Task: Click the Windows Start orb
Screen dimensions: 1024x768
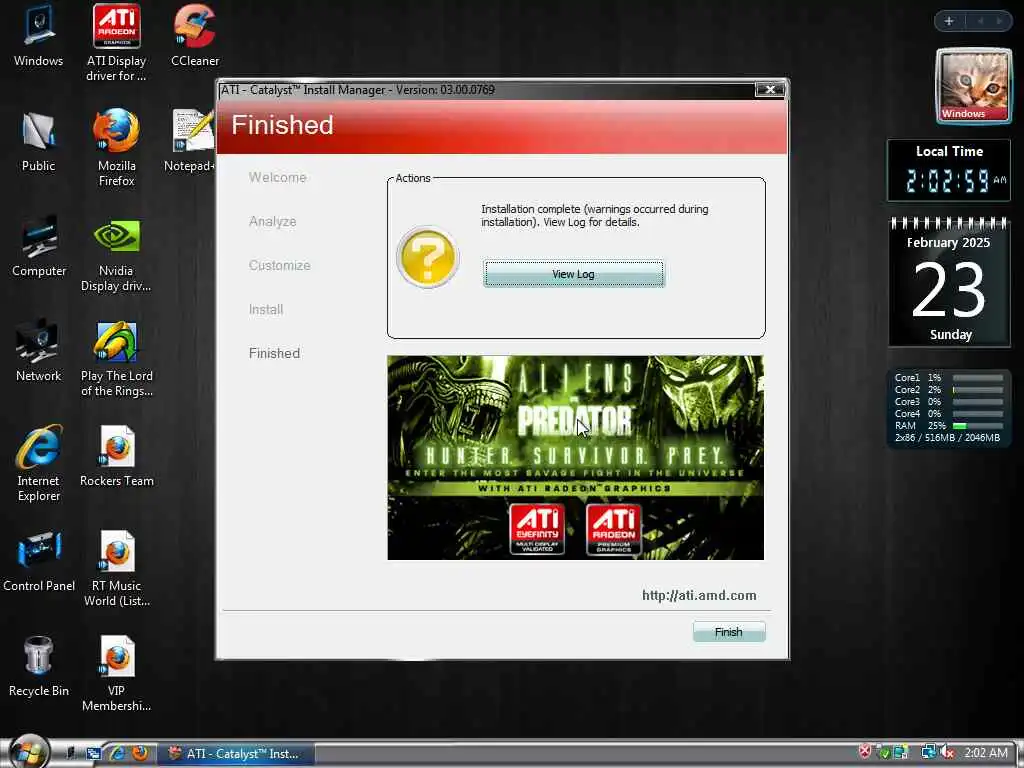Action: click(x=28, y=752)
